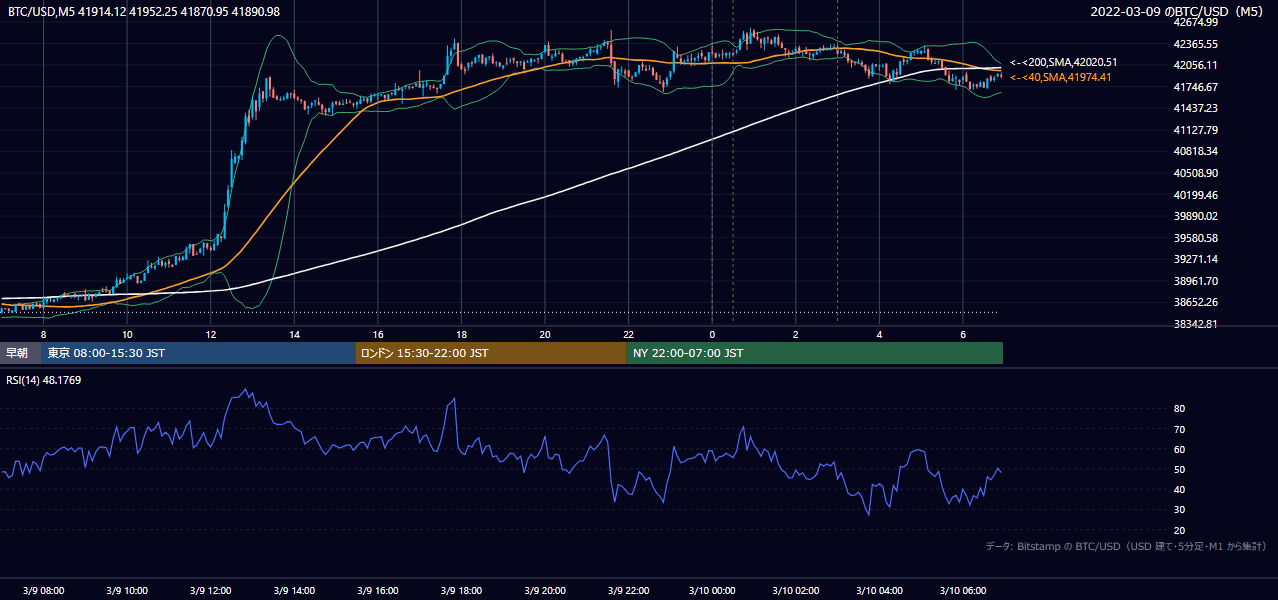Click hour label 0 under price chart

[x=712, y=334]
